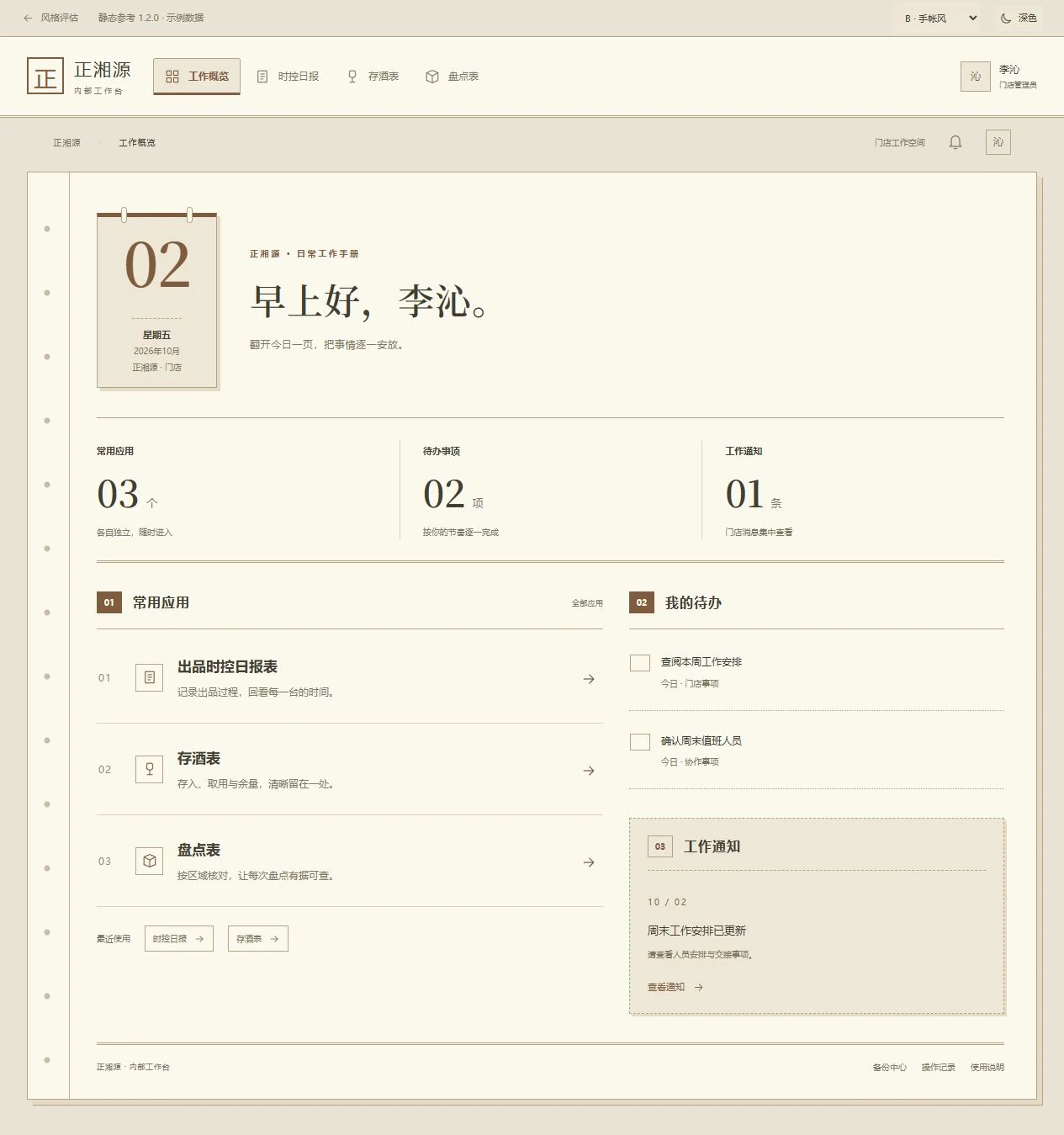Screen dimensions: 1064x1135
Task: Open the 存酒表 navigation tab
Action: (373, 77)
